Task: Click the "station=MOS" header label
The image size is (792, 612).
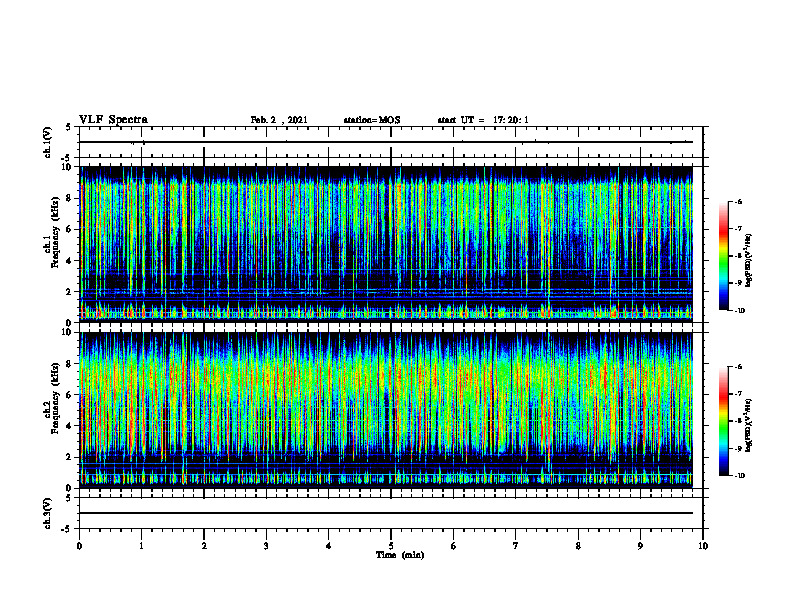Action: point(372,120)
